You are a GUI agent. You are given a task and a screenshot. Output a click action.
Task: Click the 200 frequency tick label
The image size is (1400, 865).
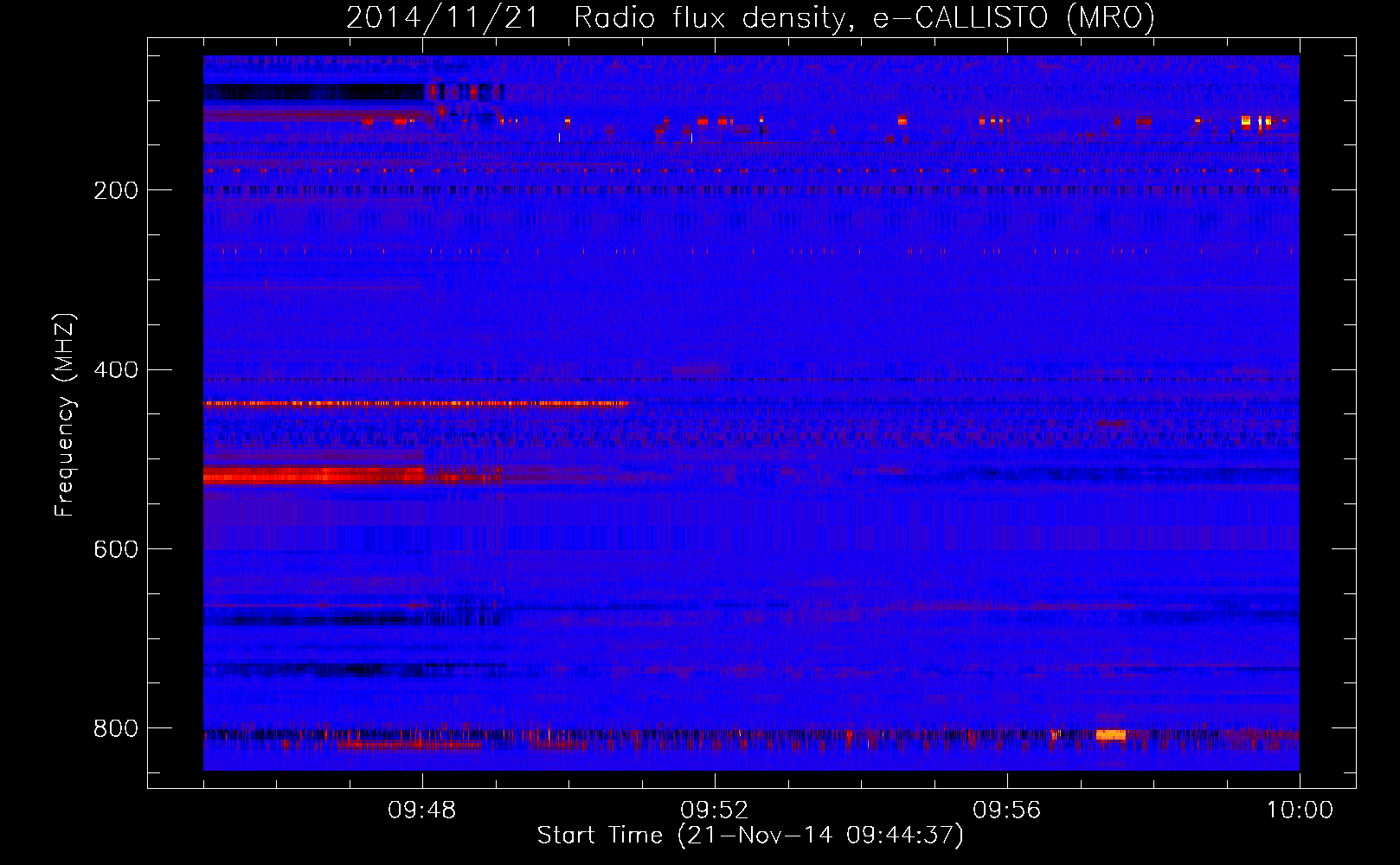[116, 190]
